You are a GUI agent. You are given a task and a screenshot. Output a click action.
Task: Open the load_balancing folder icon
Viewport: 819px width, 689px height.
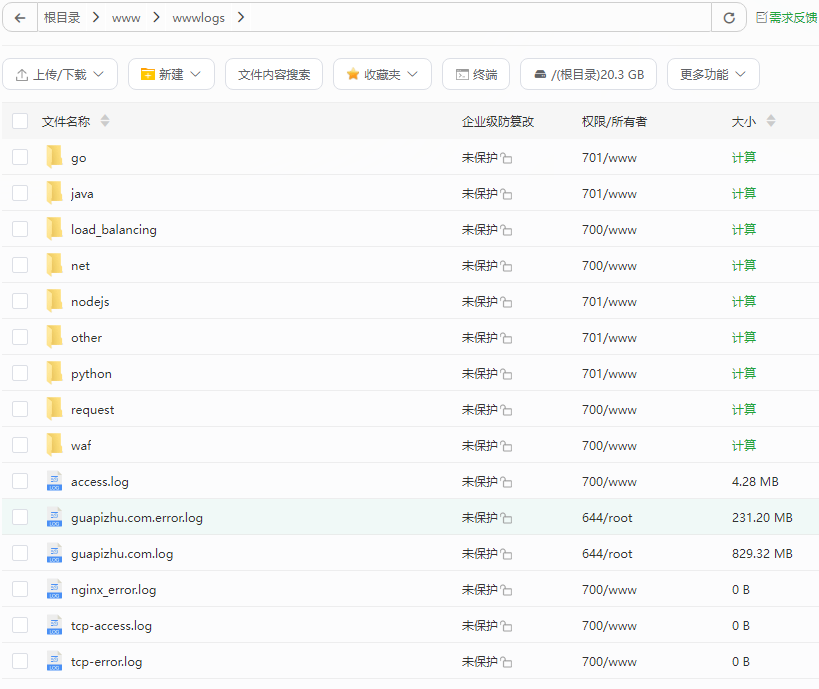click(x=54, y=229)
